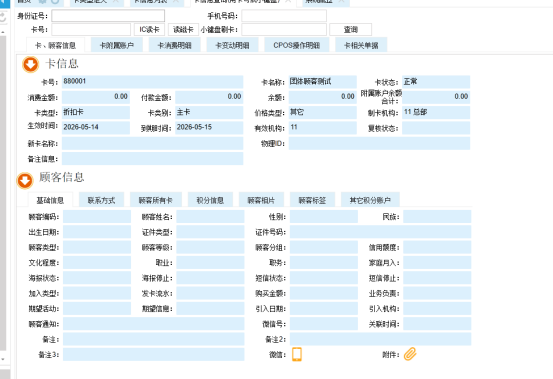Viewport: 553px width, 379px height.
Task: Click the 证件号码 field
Action: pyautogui.click(x=380, y=232)
